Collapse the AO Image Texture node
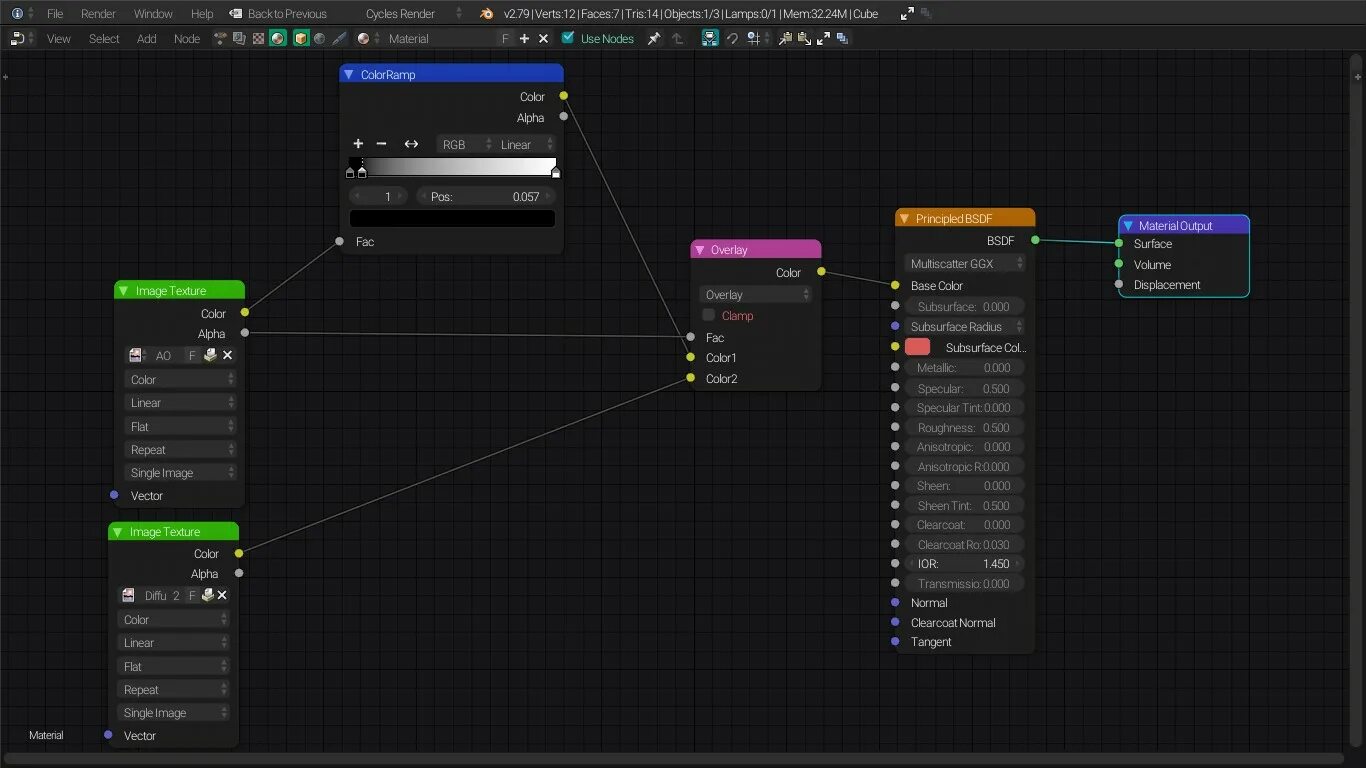The width and height of the screenshot is (1366, 768). (x=123, y=291)
